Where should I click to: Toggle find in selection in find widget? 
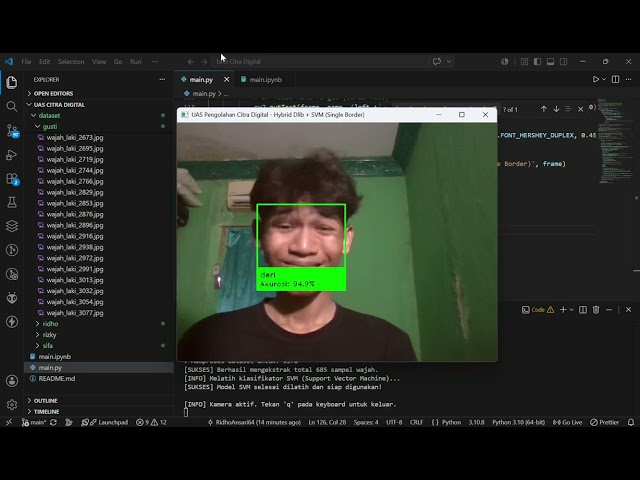568,109
